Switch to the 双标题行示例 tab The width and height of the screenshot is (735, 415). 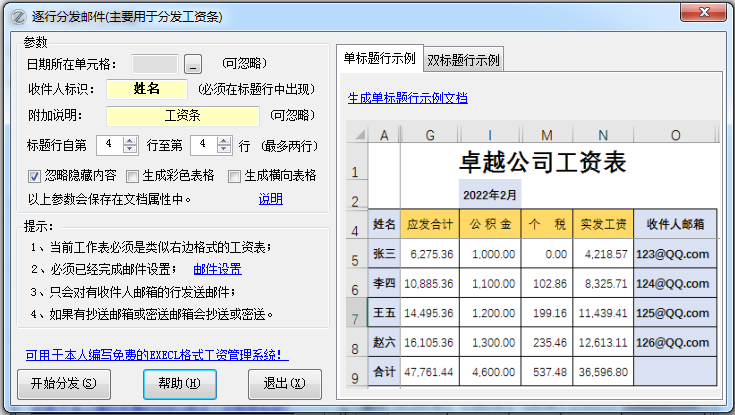point(464,59)
